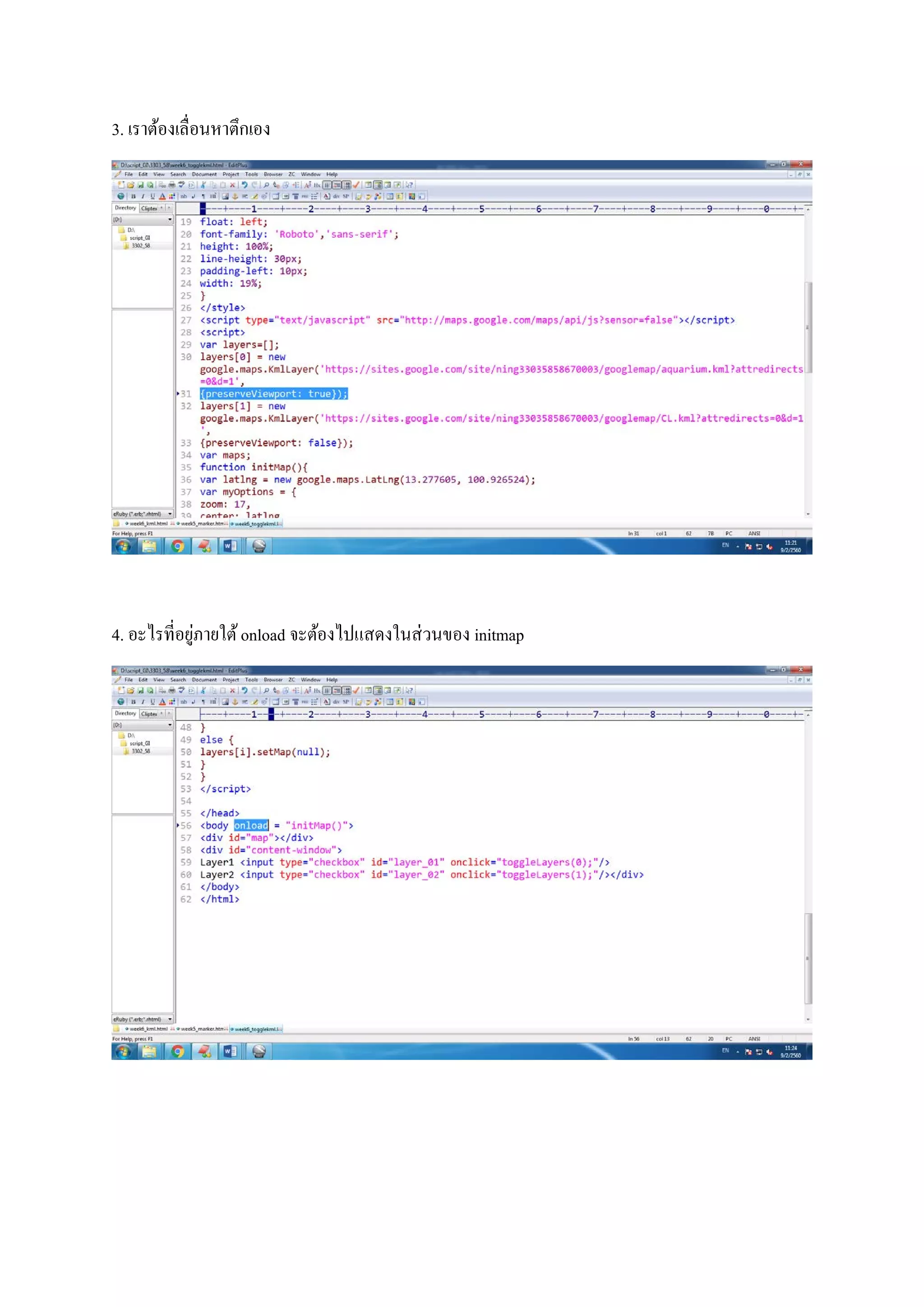Select week6_togglekml document tab in lower window
Viewport: 924px width, 1307px height.
pyautogui.click(x=256, y=1029)
